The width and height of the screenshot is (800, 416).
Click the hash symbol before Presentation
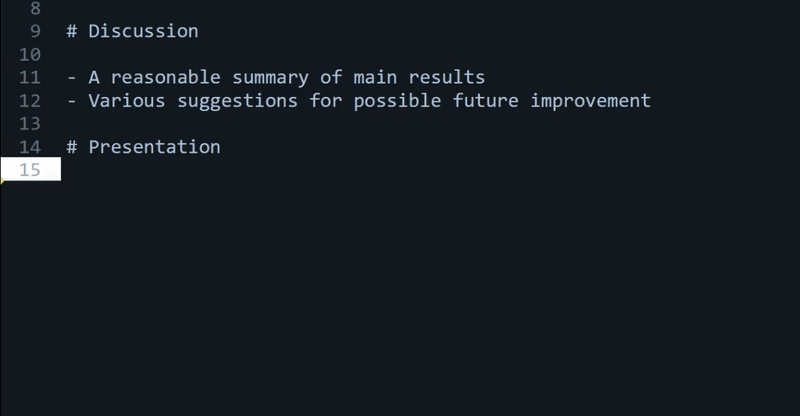pos(72,147)
